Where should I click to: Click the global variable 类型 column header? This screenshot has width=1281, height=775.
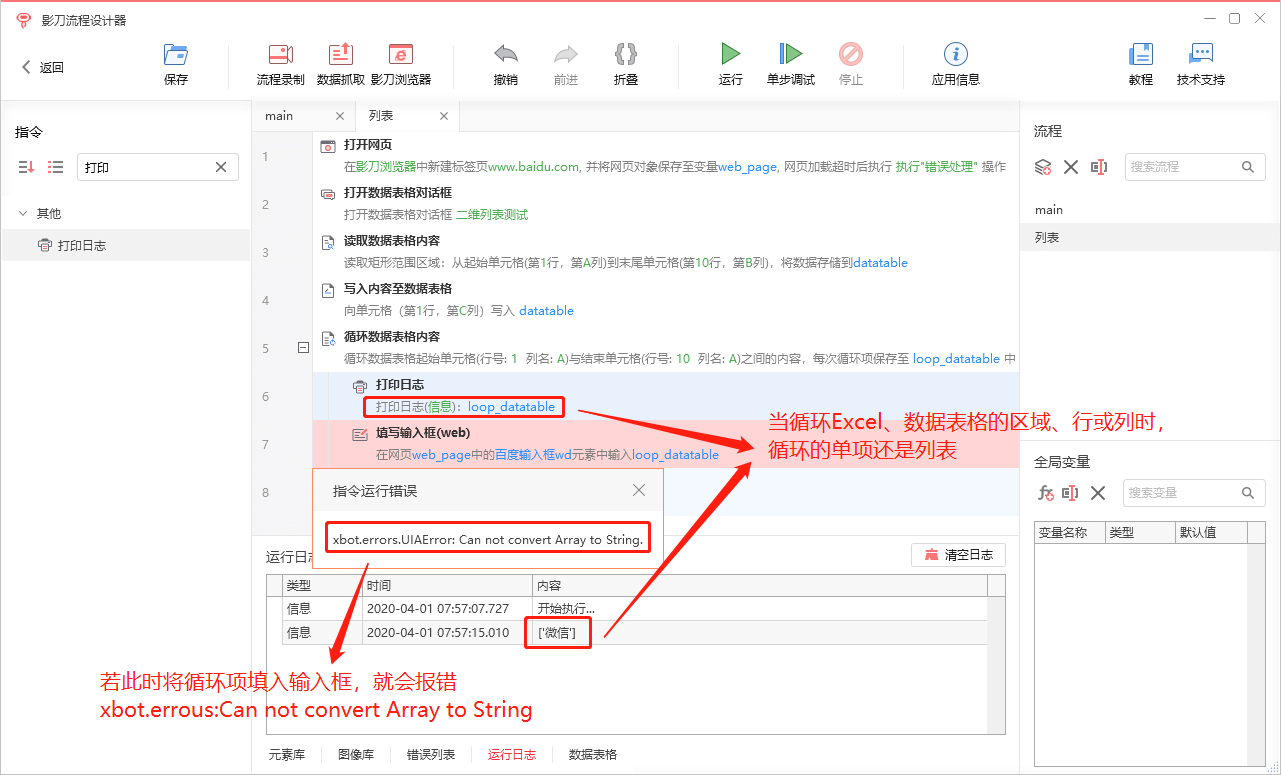[1140, 532]
